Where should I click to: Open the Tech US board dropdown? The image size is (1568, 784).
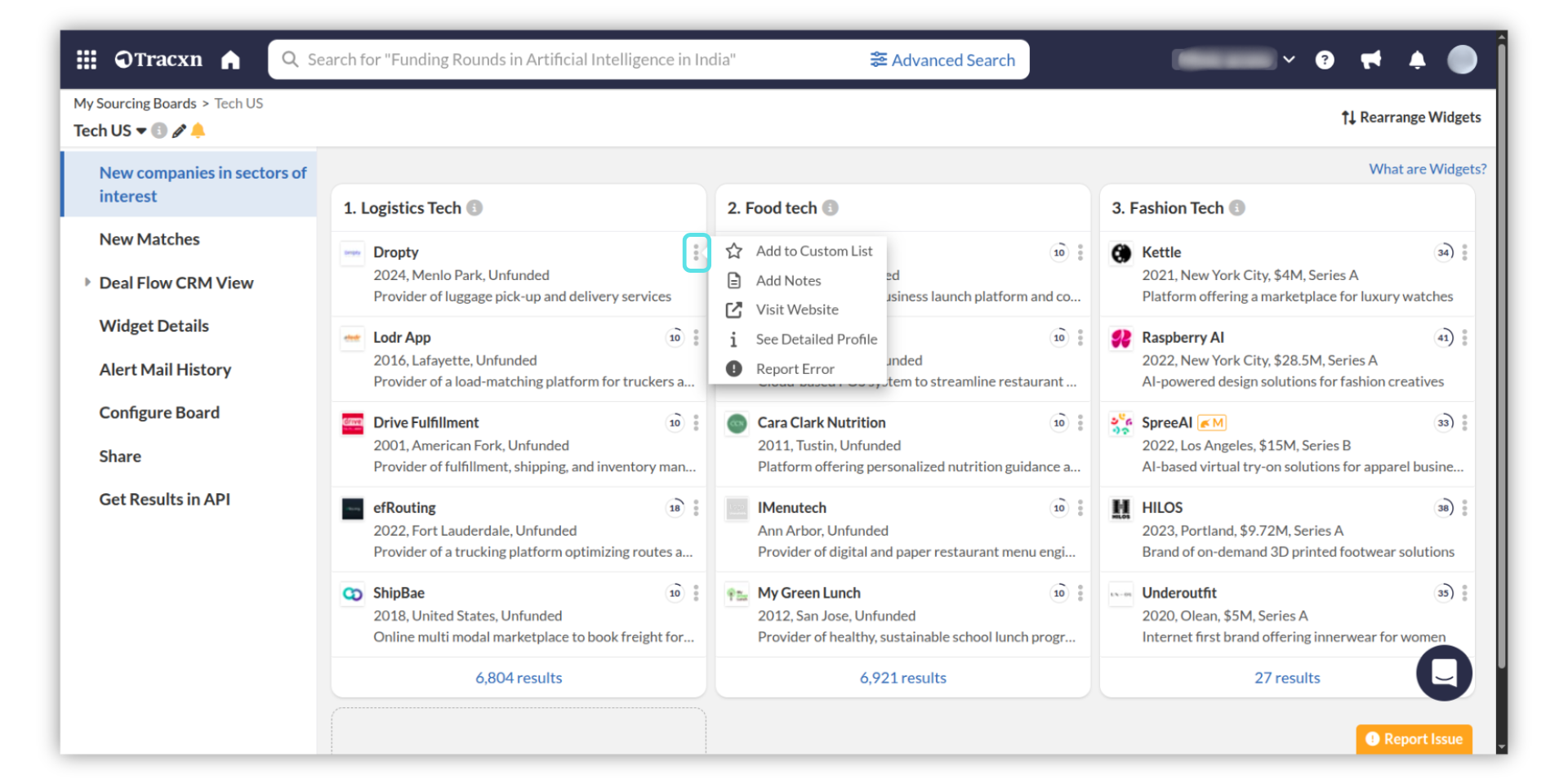point(141,131)
